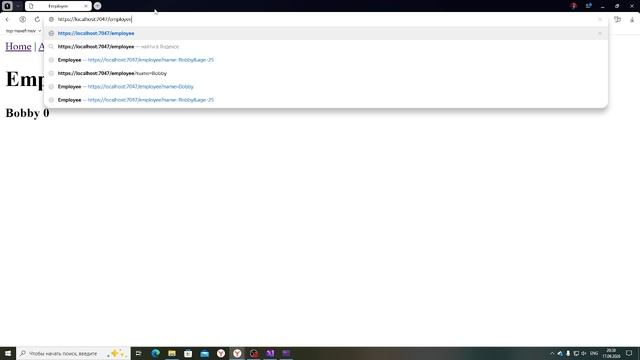Viewport: 640px width, 360px height.
Task: Launch Microsoft Edge from the taskbar
Action: point(156,353)
